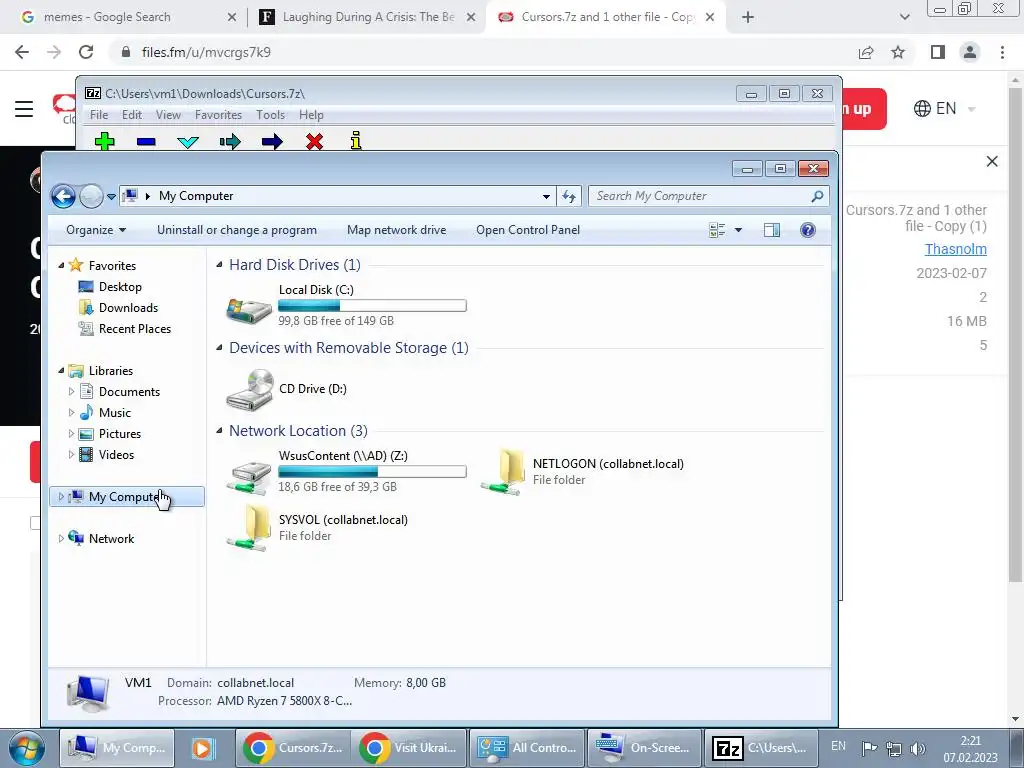Click the Chrome share page icon
The image size is (1024, 768).
[x=866, y=52]
